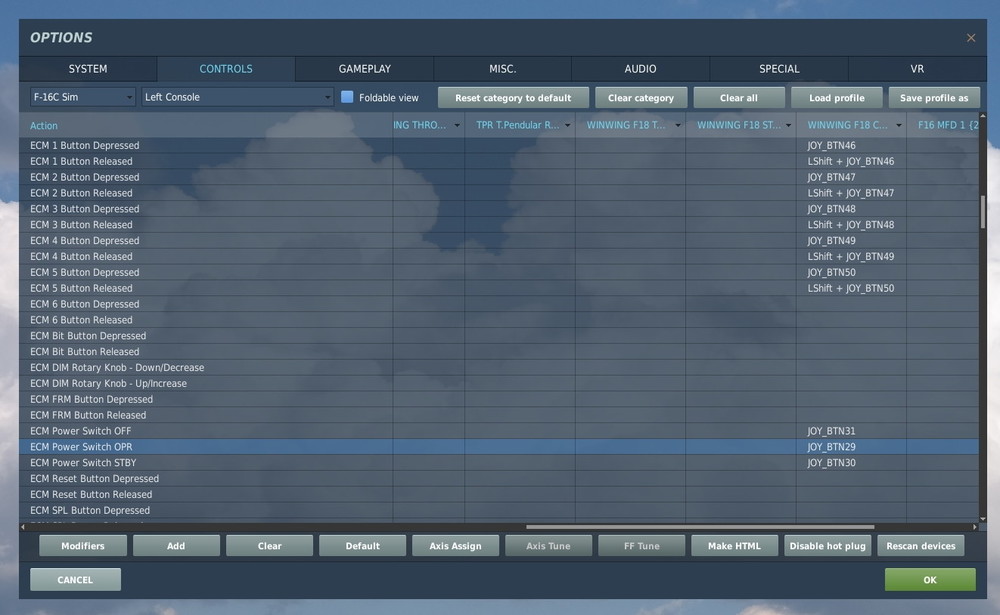
Task: Open the AUDIO options tab
Action: pos(640,69)
